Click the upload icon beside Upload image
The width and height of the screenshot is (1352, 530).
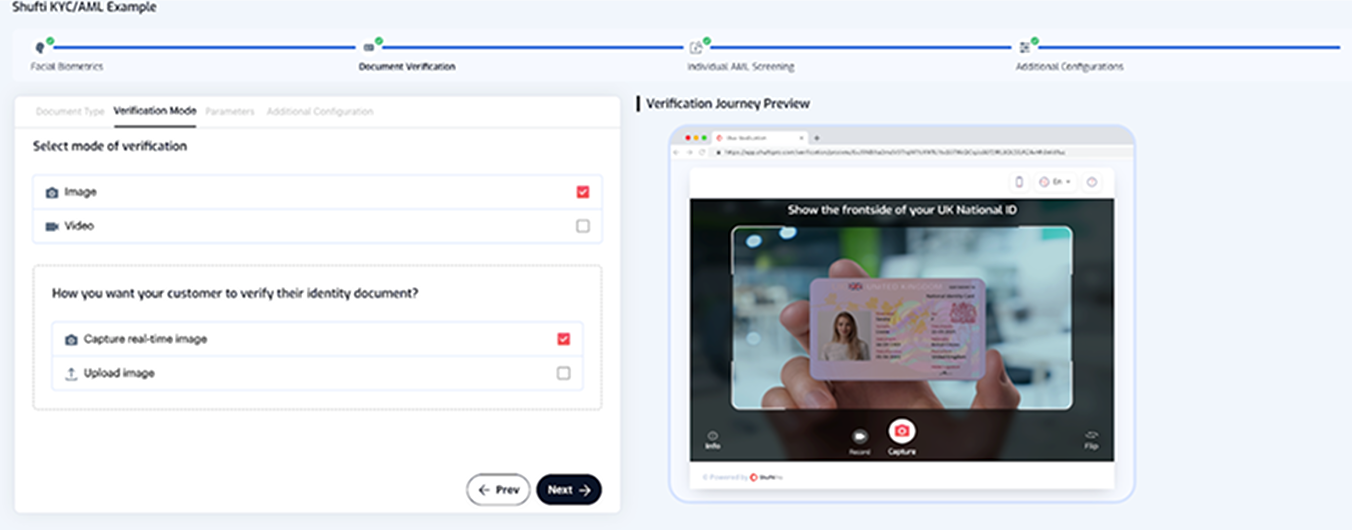click(71, 373)
